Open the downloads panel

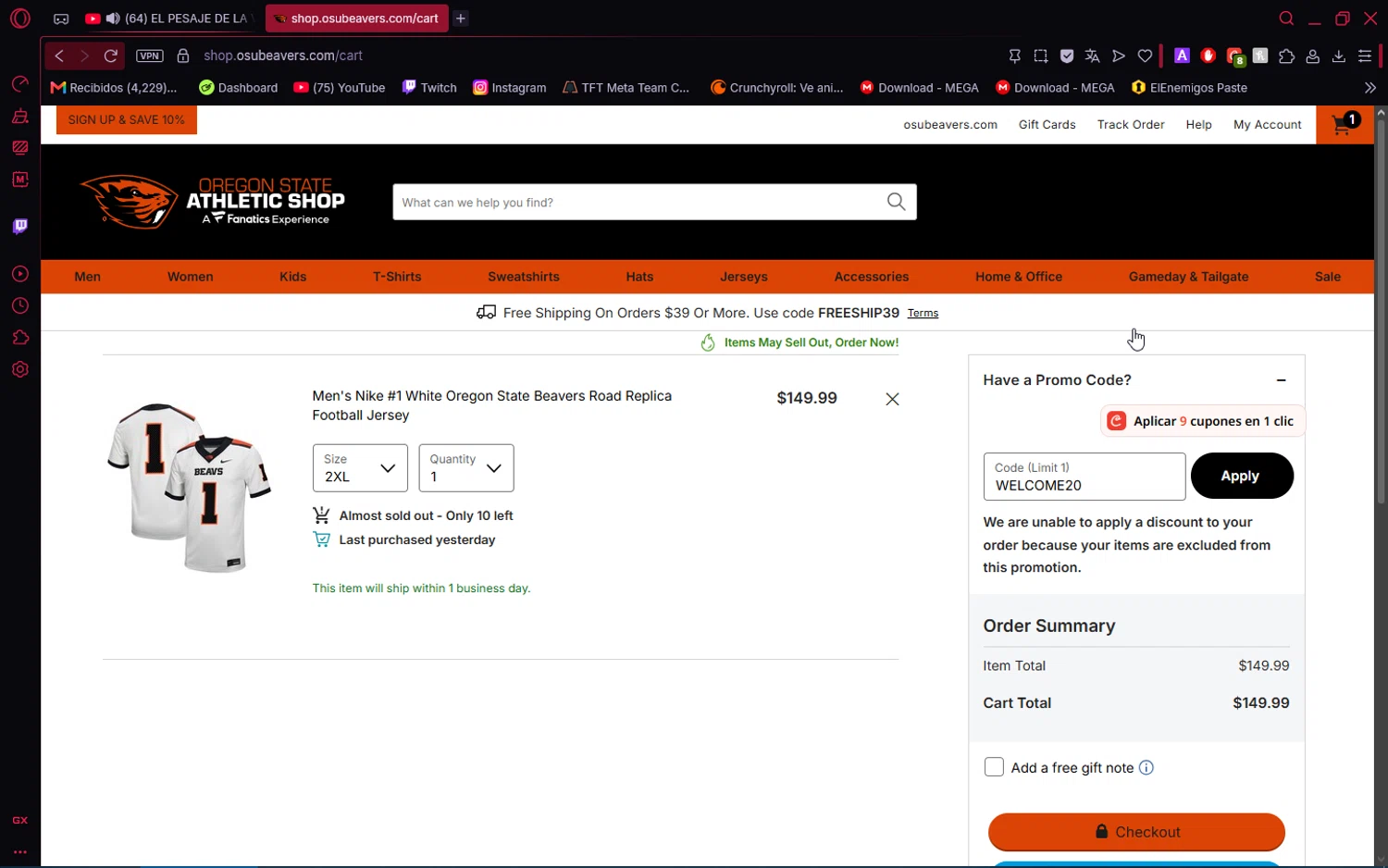pyautogui.click(x=1338, y=56)
